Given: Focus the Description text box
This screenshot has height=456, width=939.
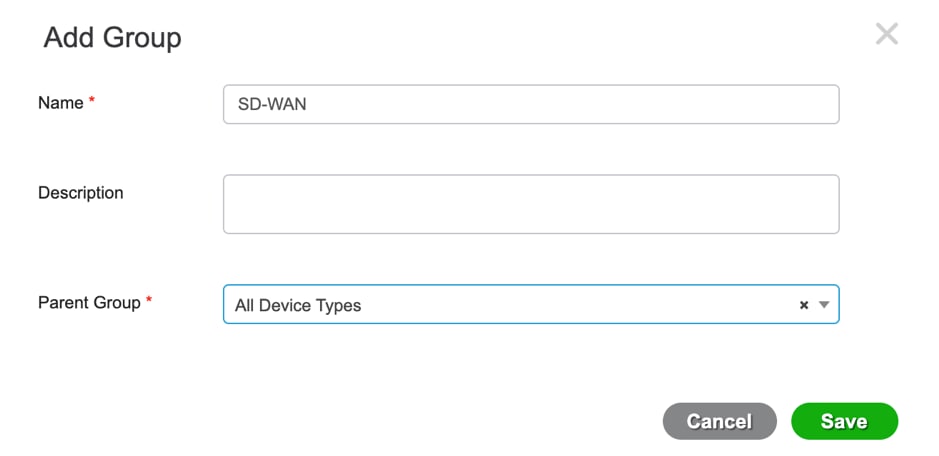Looking at the screenshot, I should [x=530, y=204].
